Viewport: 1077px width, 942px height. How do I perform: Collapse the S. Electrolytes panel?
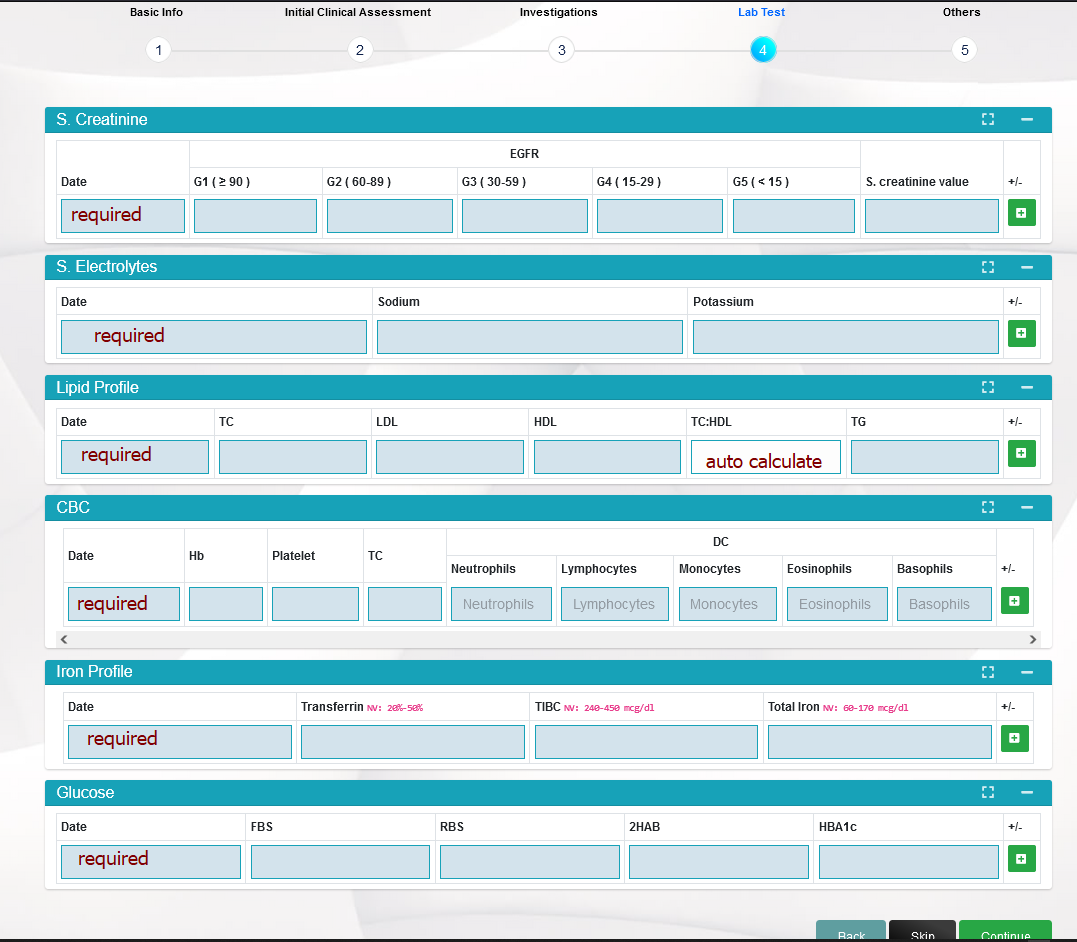point(1027,267)
